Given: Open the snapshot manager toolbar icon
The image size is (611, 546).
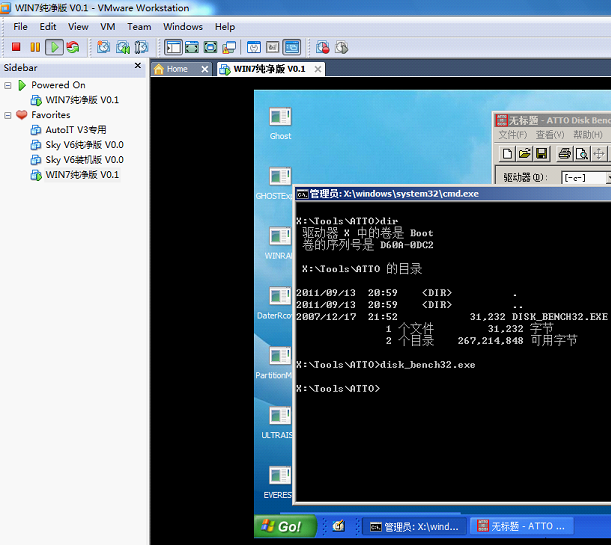Looking at the screenshot, I should click(141, 47).
